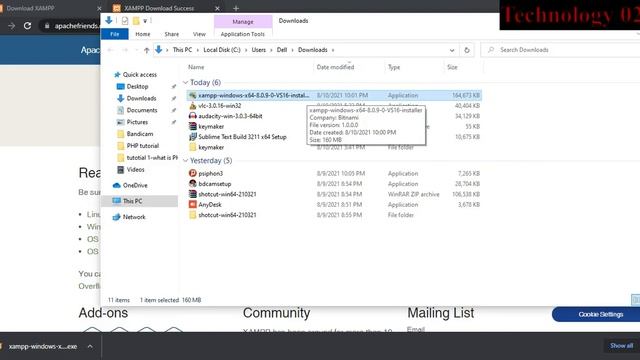Open Documents in the navigation pane

(142, 110)
